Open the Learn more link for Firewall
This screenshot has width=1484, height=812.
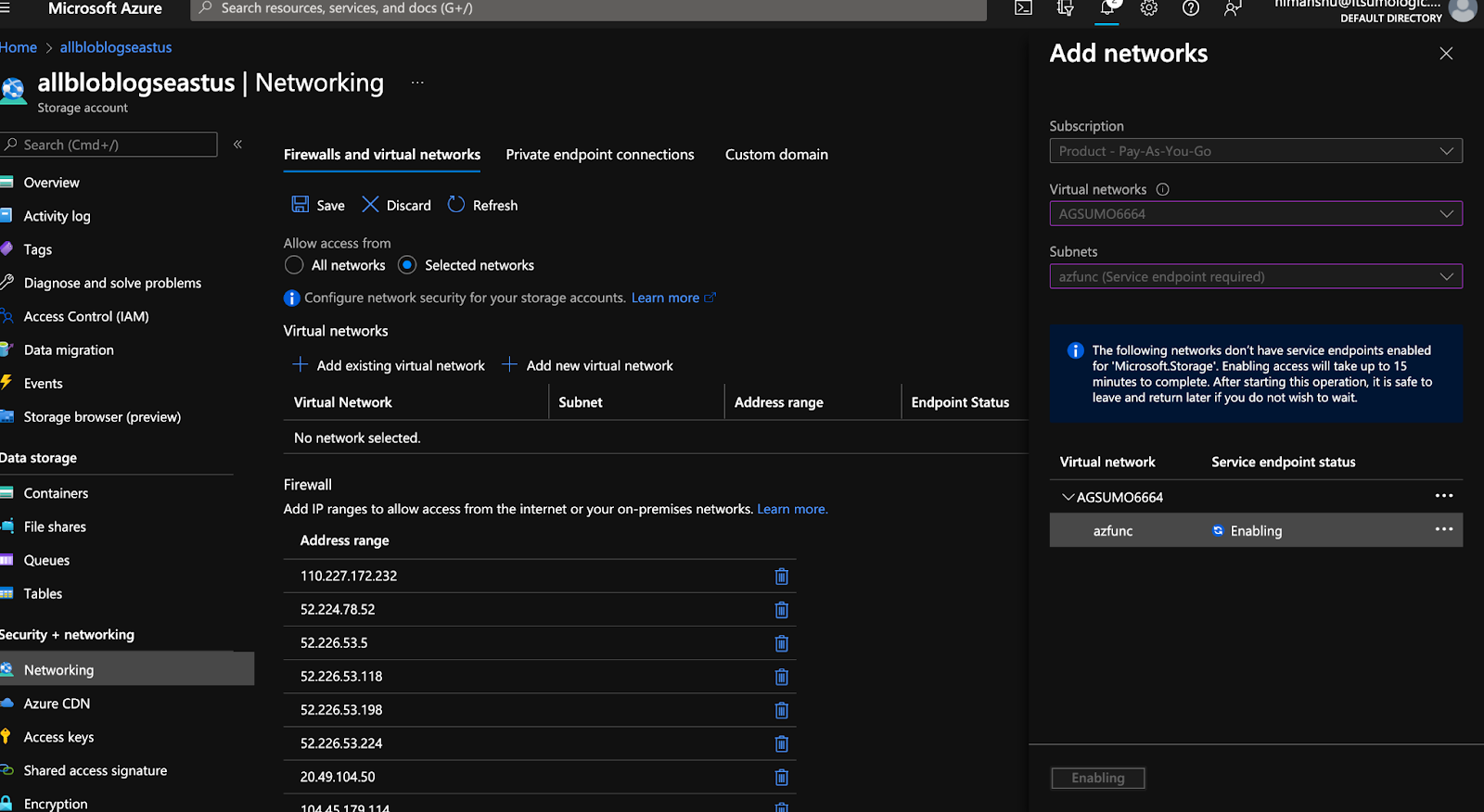[x=792, y=509]
